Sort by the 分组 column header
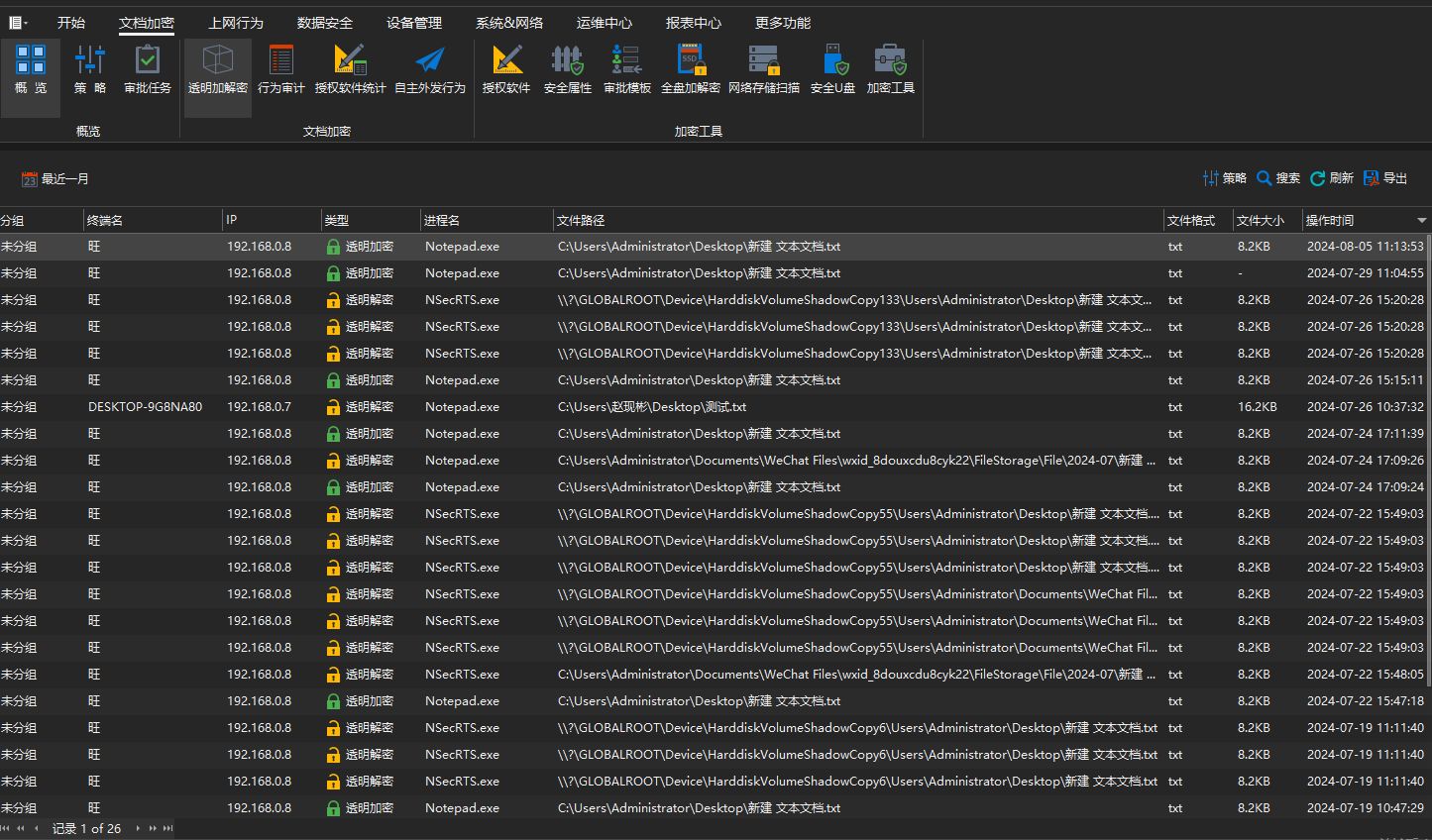 pyautogui.click(x=41, y=220)
